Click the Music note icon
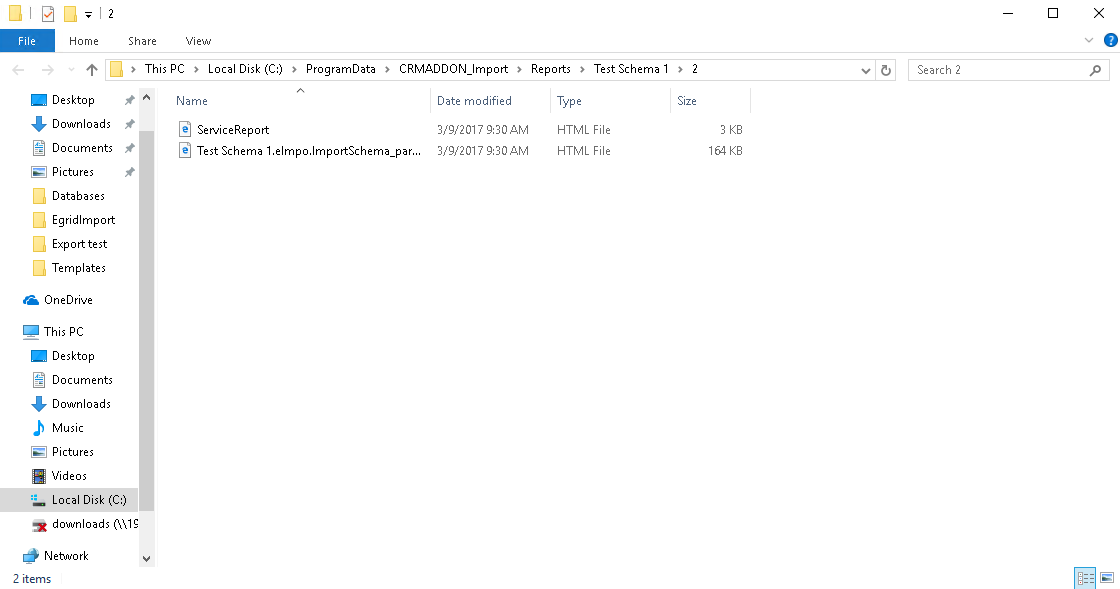This screenshot has height=589, width=1120. coord(39,428)
